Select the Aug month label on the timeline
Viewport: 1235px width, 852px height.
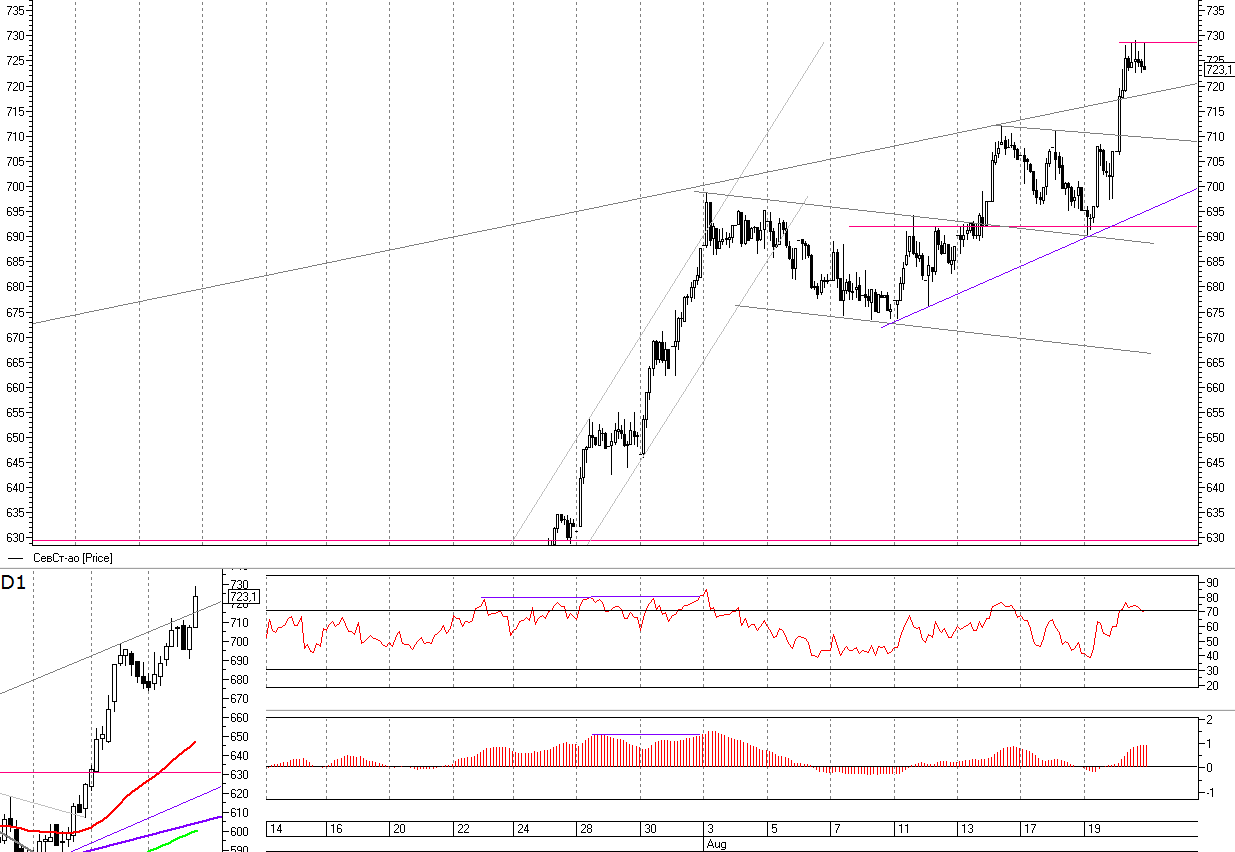(x=716, y=844)
